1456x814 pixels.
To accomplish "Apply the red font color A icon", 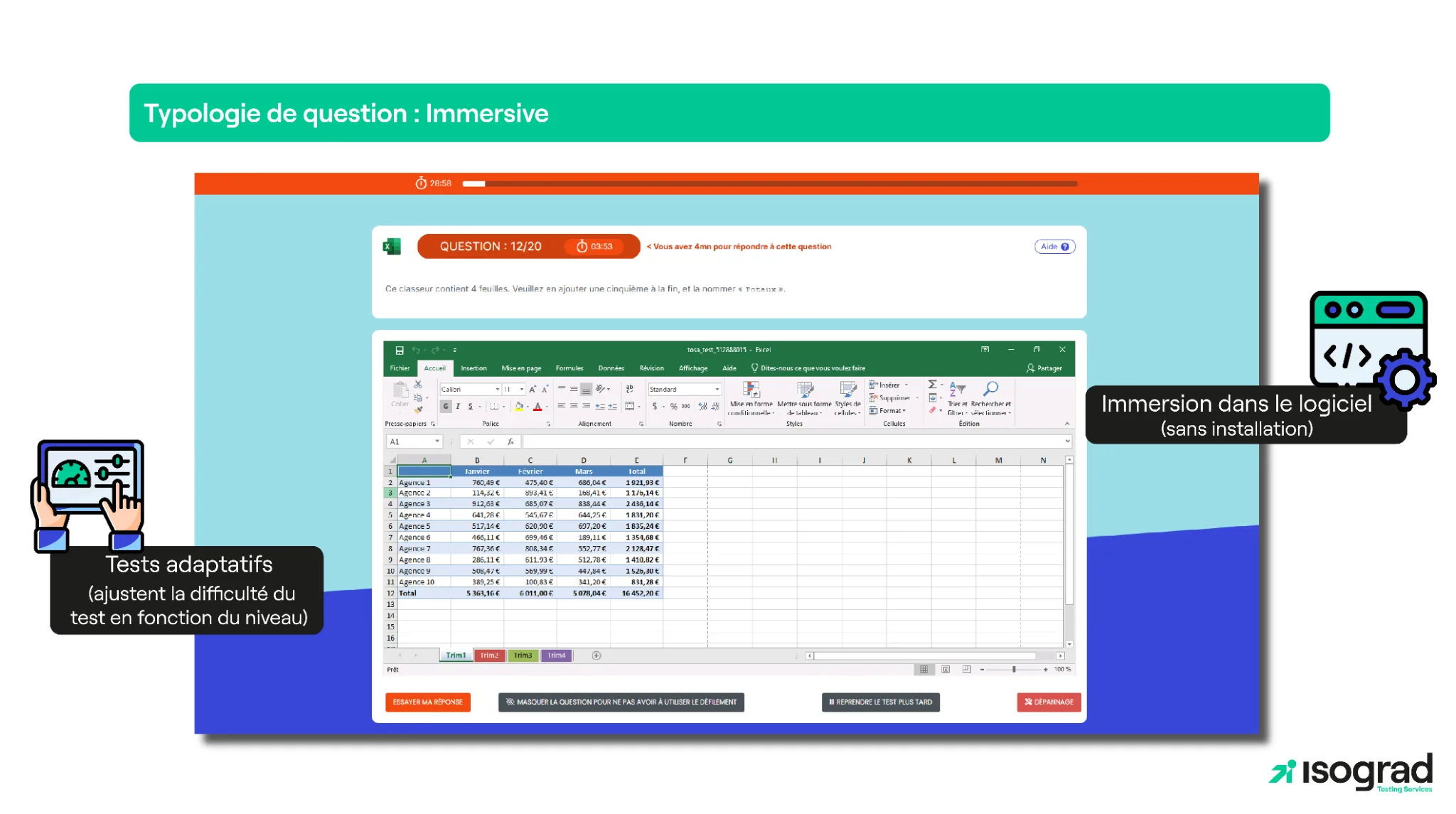I will pyautogui.click(x=537, y=407).
